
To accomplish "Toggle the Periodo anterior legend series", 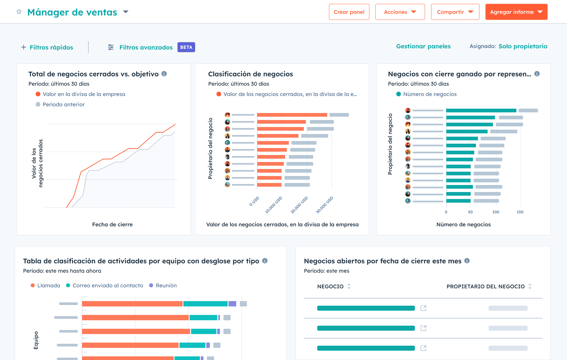I will click(60, 104).
